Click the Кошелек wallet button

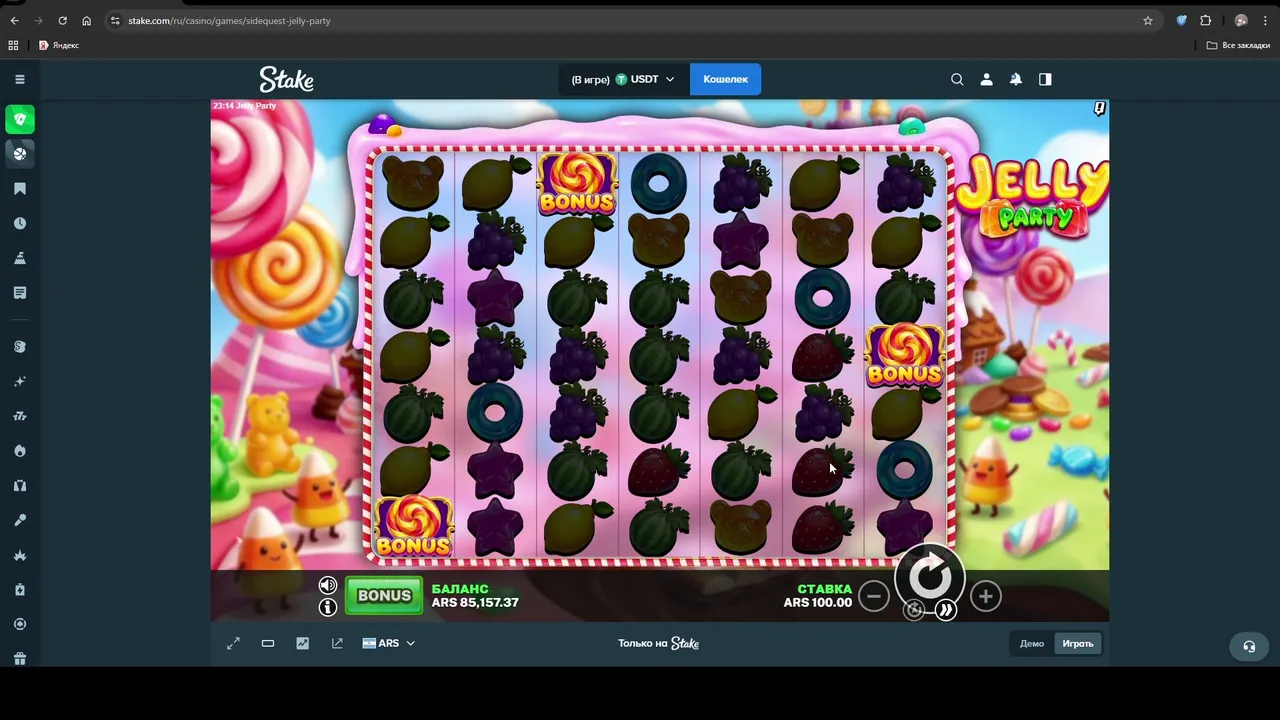(x=725, y=79)
